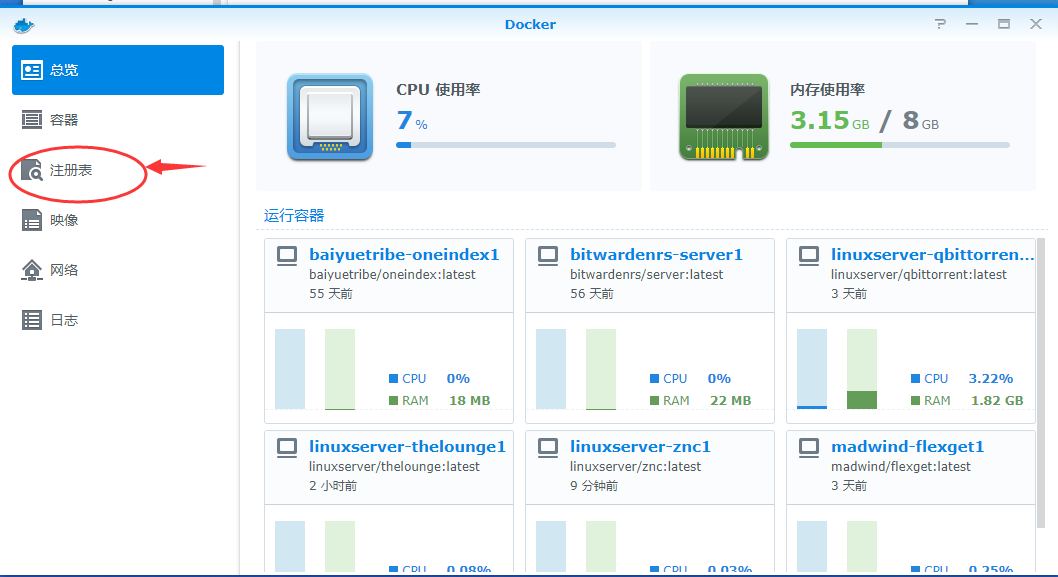Click the qbittorrent RAM bar chart

click(x=862, y=369)
